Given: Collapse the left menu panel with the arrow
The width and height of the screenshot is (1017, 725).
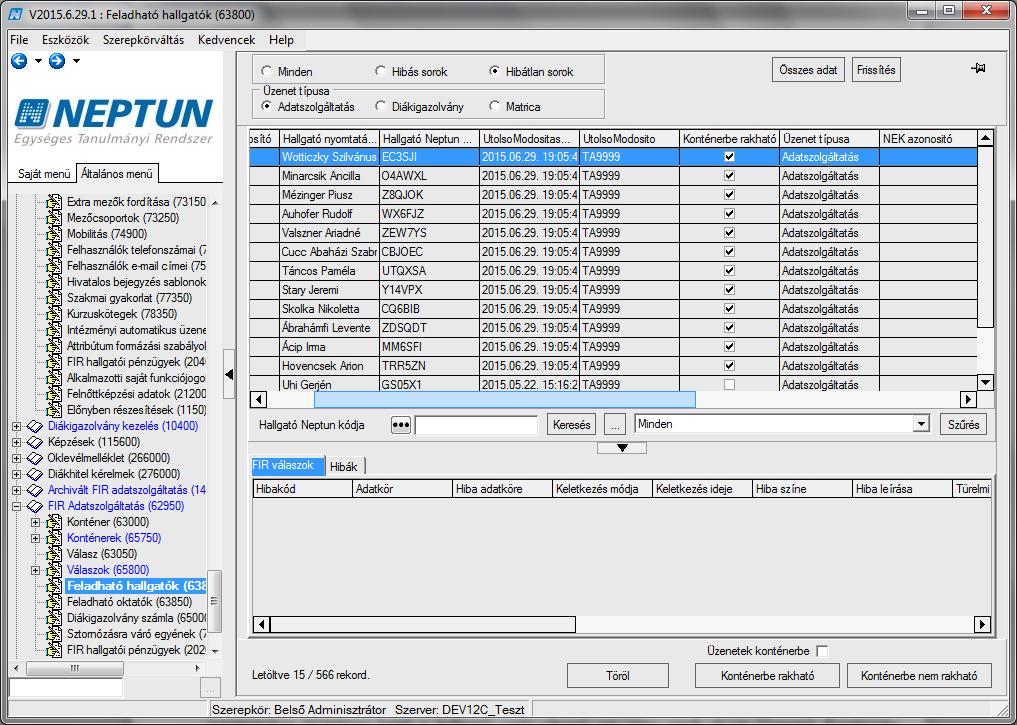Looking at the screenshot, I should point(228,374).
